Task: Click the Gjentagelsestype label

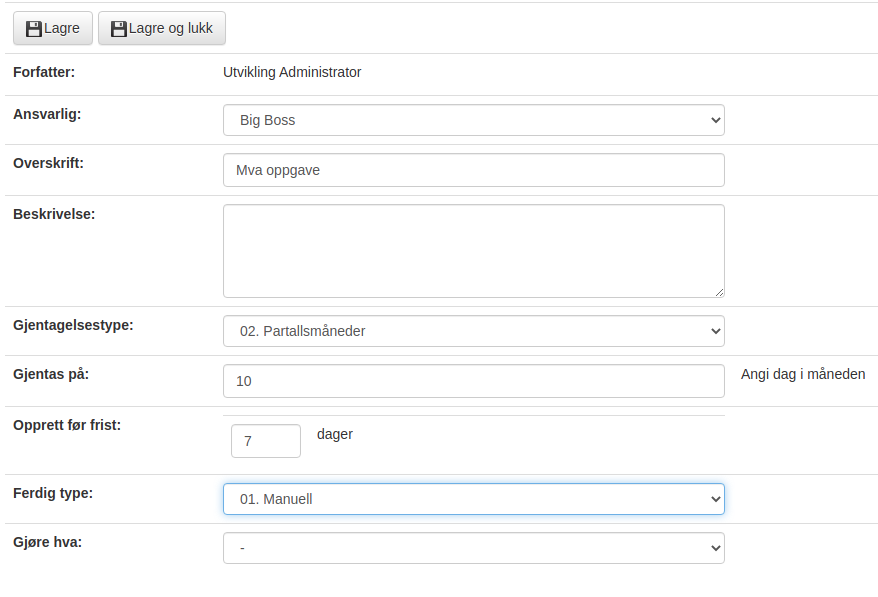Action: click(x=73, y=325)
